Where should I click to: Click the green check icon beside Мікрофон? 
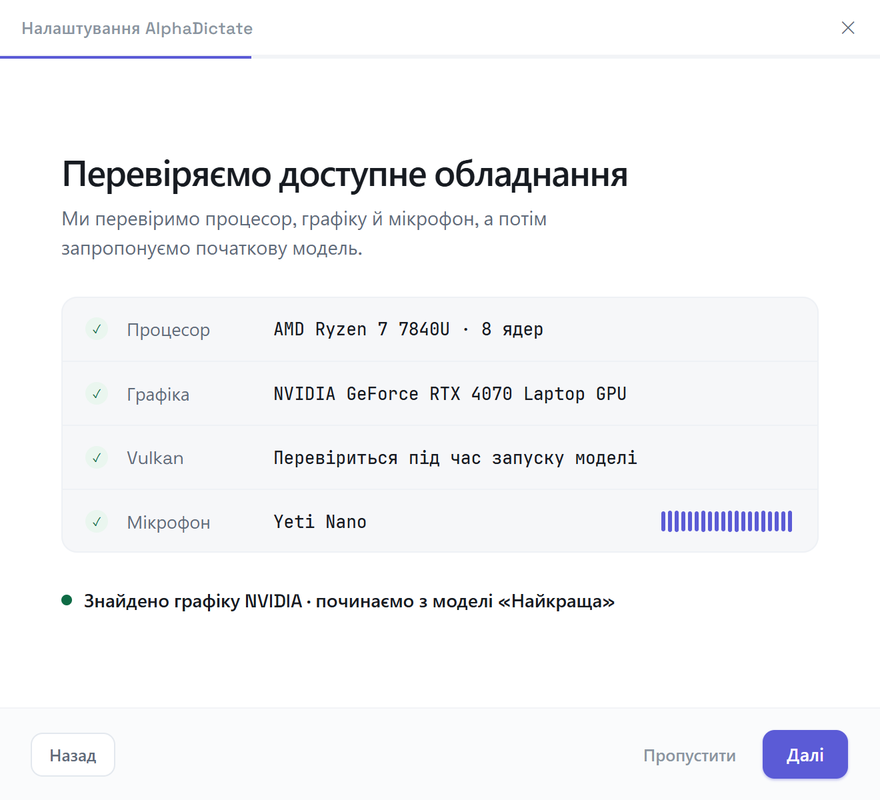[x=97, y=522]
